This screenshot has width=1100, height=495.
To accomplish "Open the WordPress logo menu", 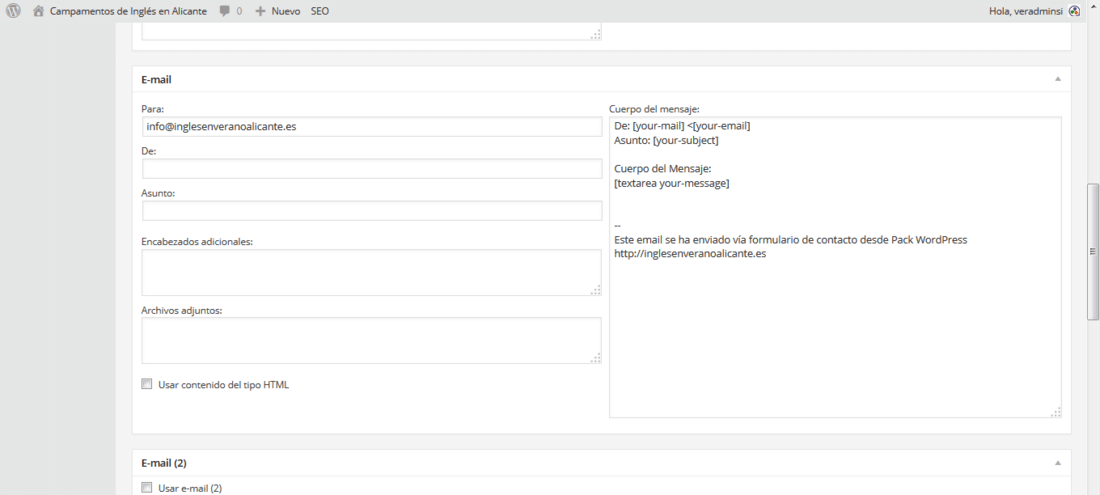I will pyautogui.click(x=13, y=11).
